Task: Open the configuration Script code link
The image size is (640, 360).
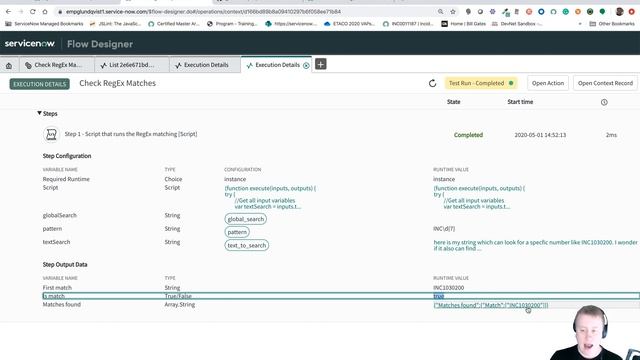Action: tap(270, 198)
